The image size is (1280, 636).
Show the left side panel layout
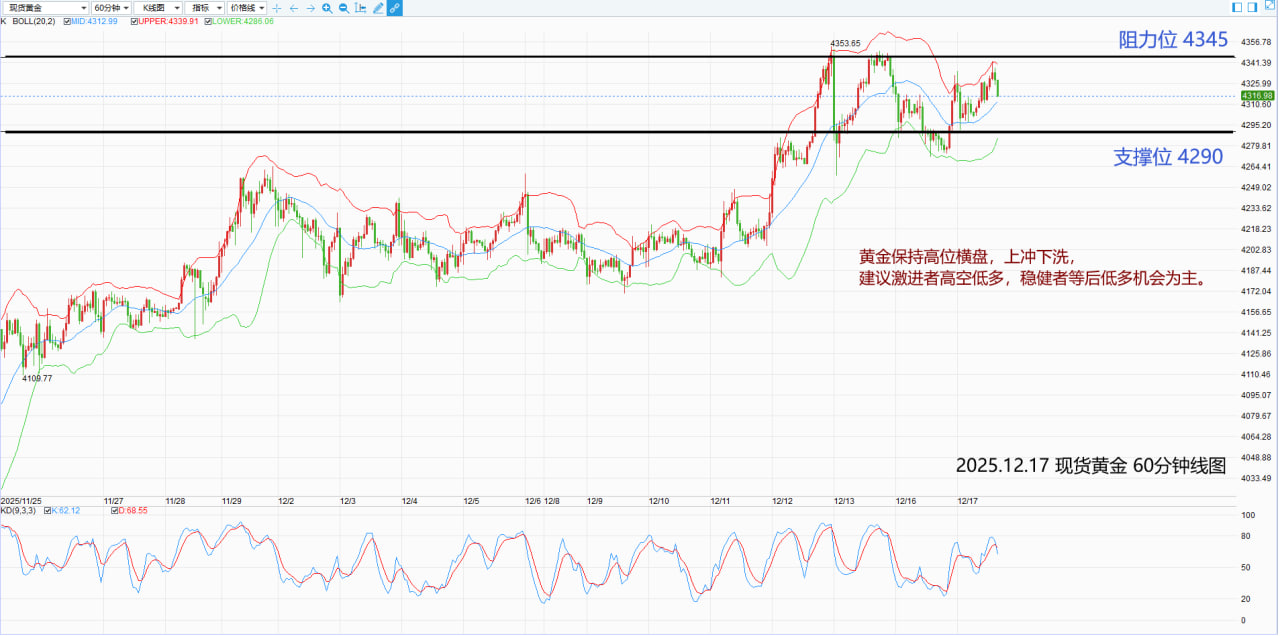click(1238, 7)
